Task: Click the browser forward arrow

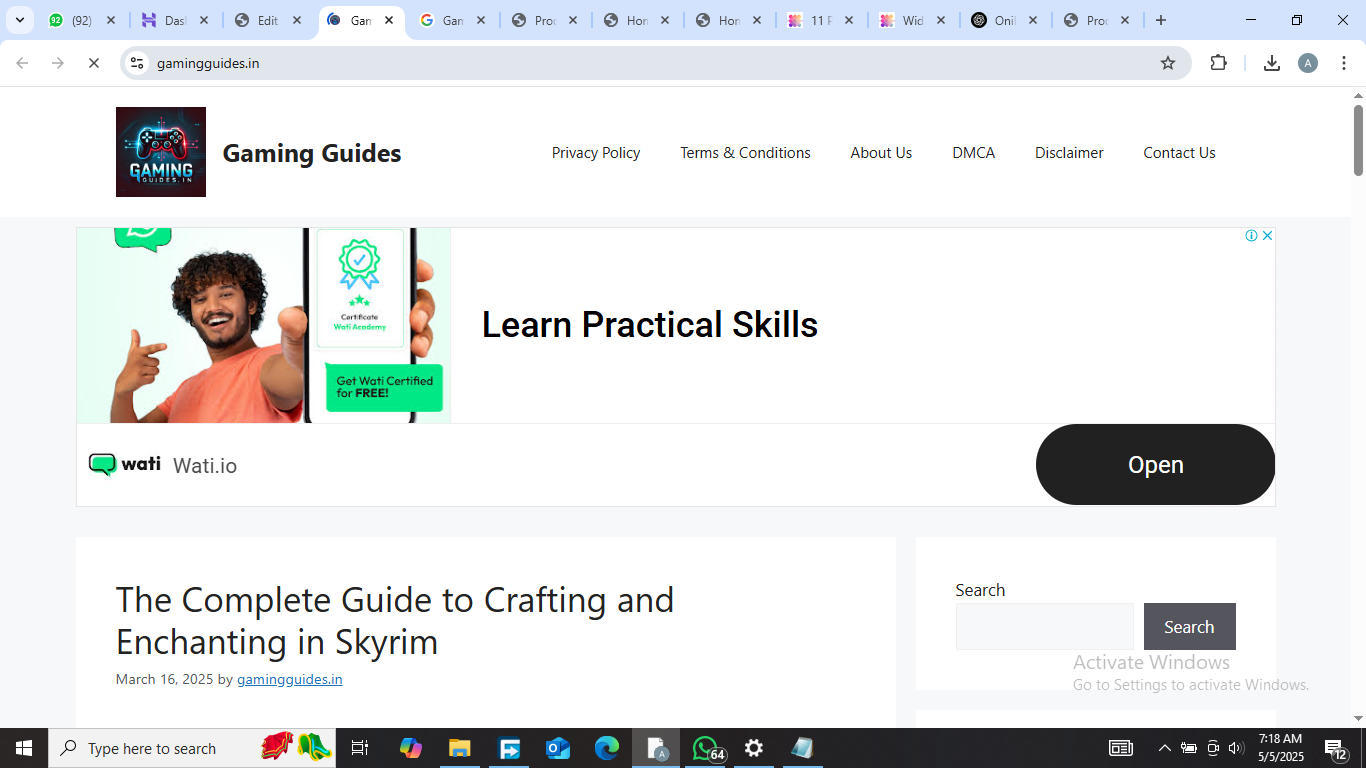Action: [x=58, y=63]
